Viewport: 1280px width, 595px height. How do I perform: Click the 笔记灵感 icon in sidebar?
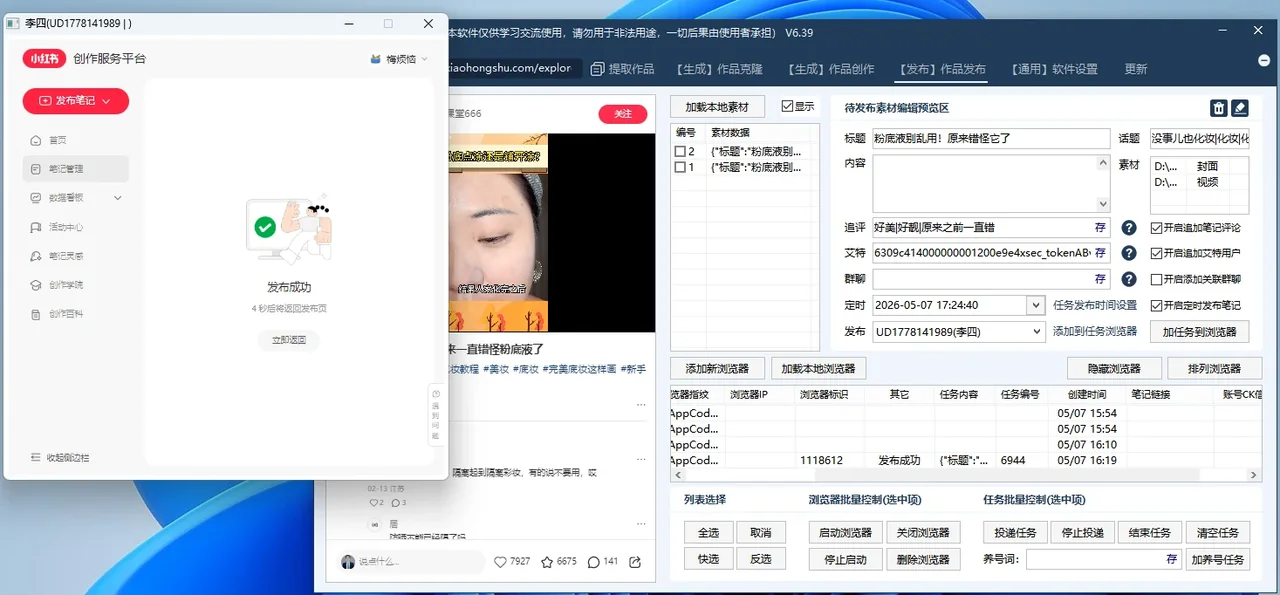click(36, 256)
